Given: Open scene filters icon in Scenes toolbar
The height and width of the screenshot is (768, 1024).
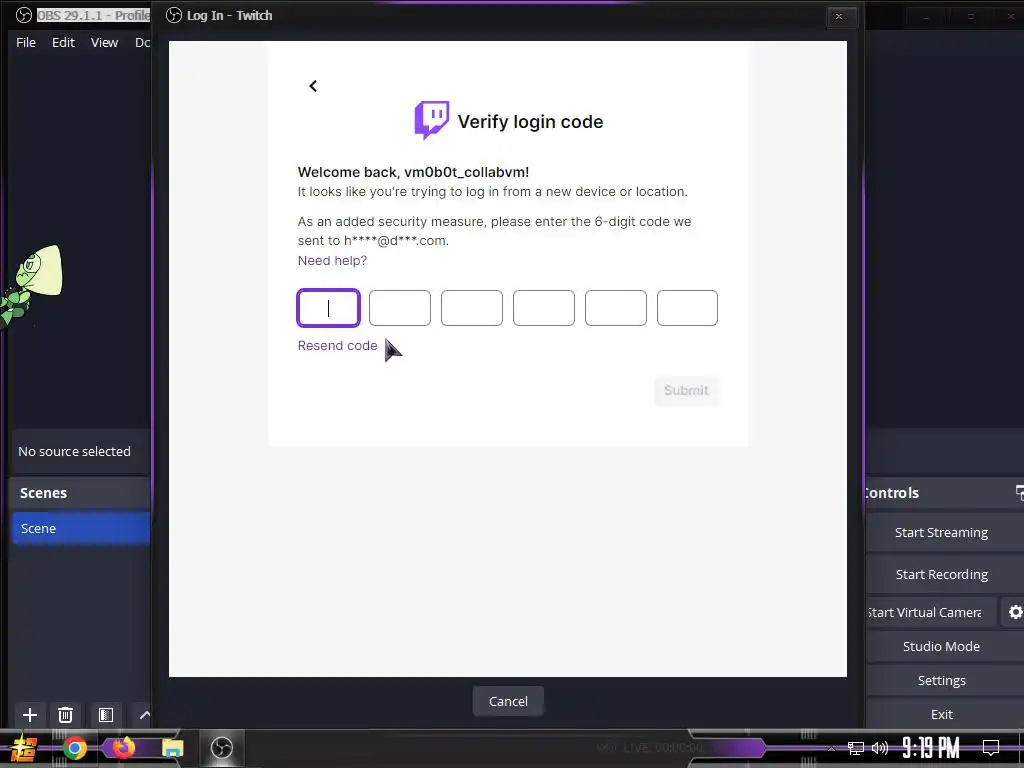Looking at the screenshot, I should [106, 715].
